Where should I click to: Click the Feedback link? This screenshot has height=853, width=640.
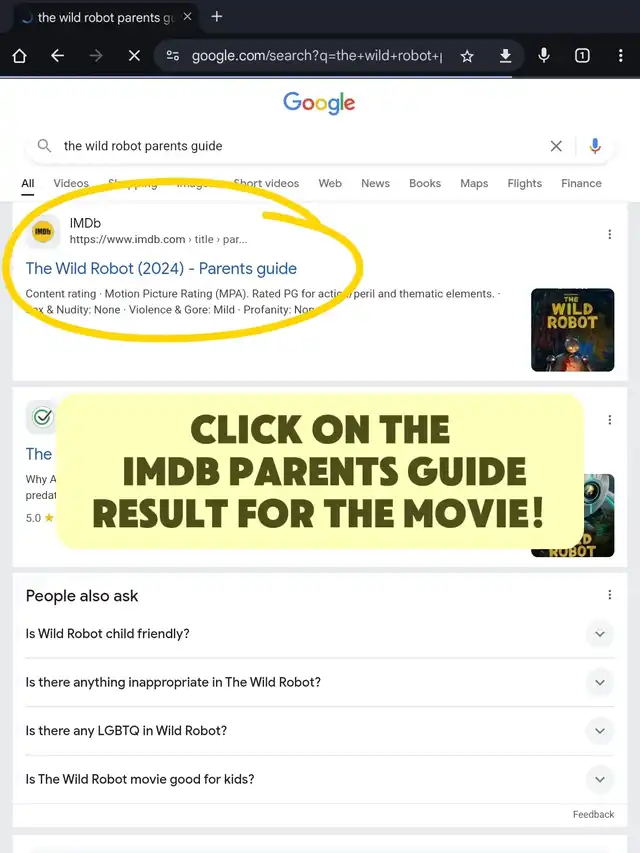pos(593,814)
